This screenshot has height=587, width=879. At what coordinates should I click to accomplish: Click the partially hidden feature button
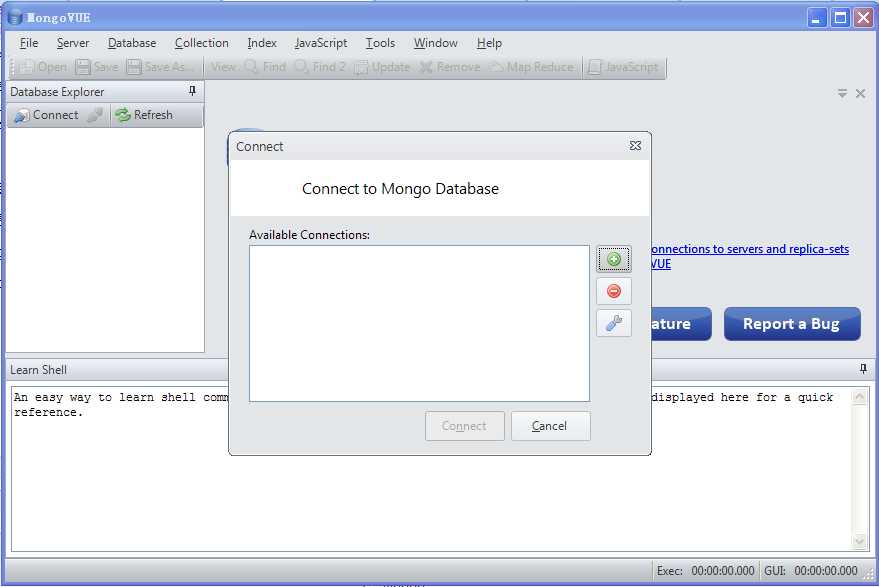coord(682,324)
